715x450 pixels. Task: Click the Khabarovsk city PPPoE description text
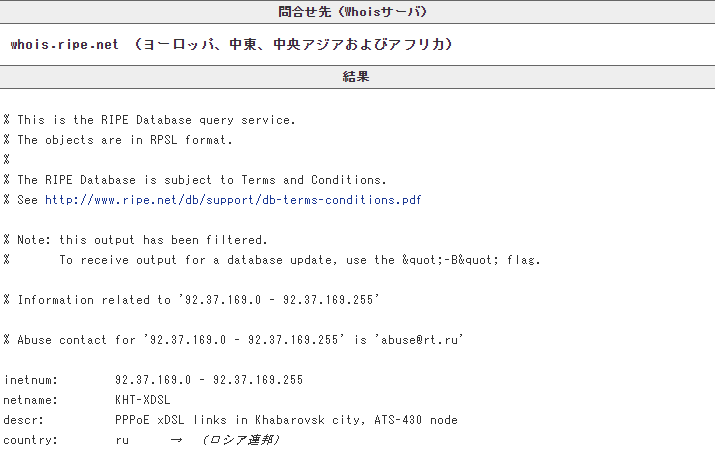(286, 420)
